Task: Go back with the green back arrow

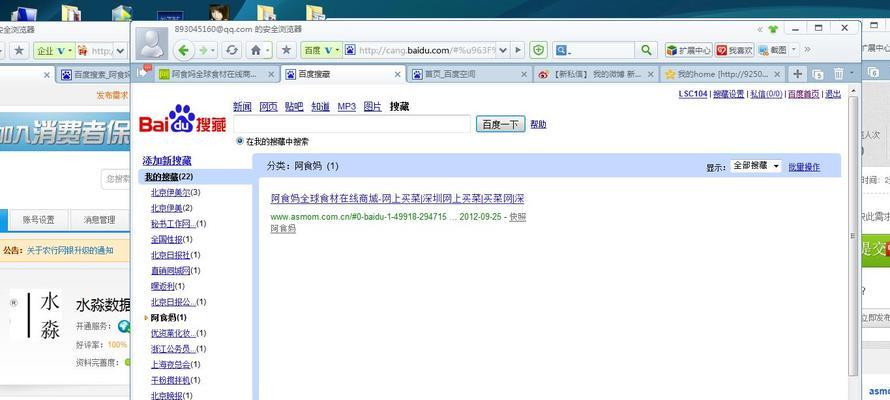Action: pos(183,50)
